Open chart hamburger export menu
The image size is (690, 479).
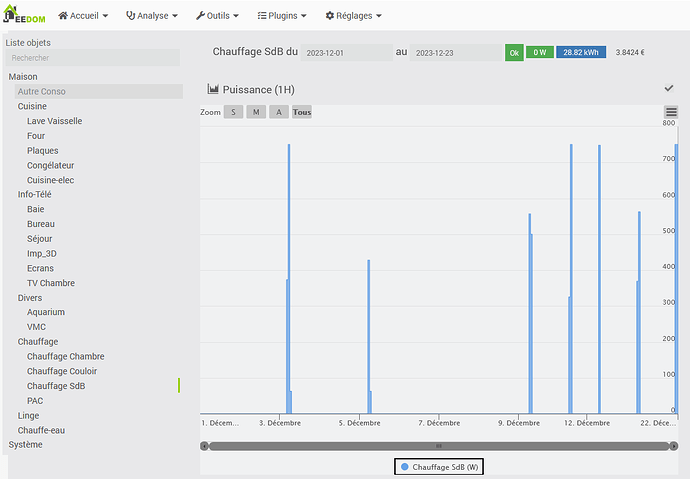(671, 112)
